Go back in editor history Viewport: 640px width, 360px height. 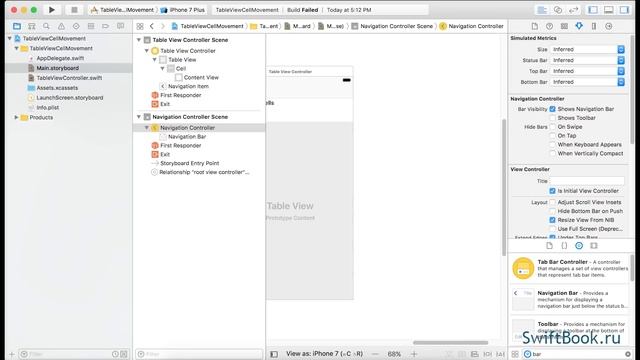pyautogui.click(x=152, y=26)
